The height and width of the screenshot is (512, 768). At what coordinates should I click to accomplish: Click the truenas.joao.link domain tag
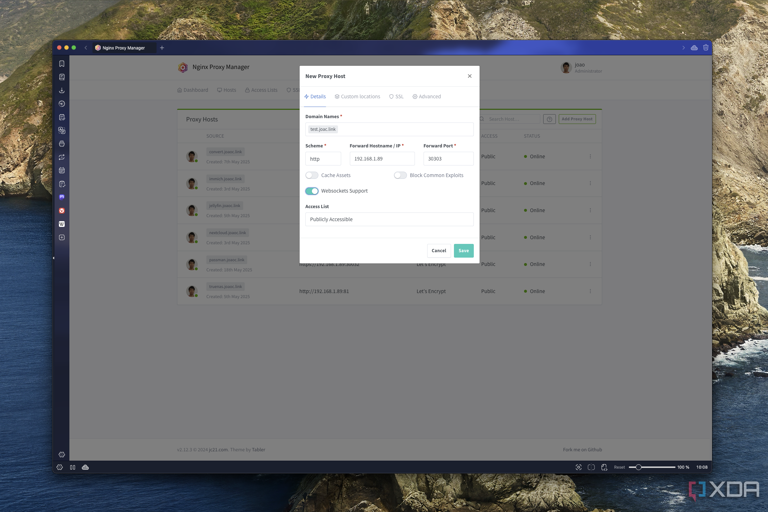(225, 287)
